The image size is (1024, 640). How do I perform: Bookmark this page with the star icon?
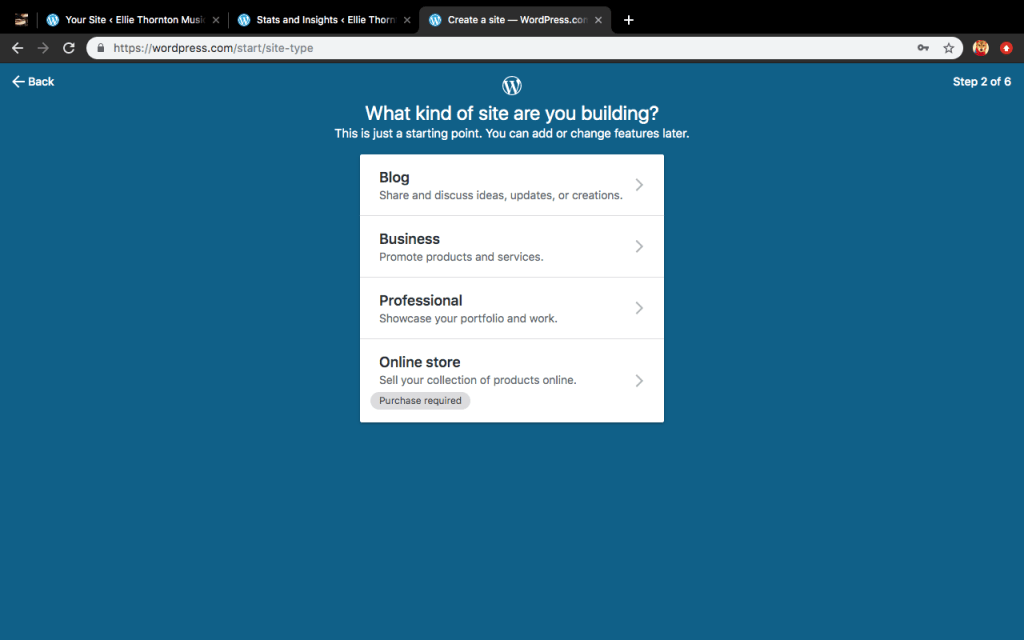pyautogui.click(x=949, y=48)
